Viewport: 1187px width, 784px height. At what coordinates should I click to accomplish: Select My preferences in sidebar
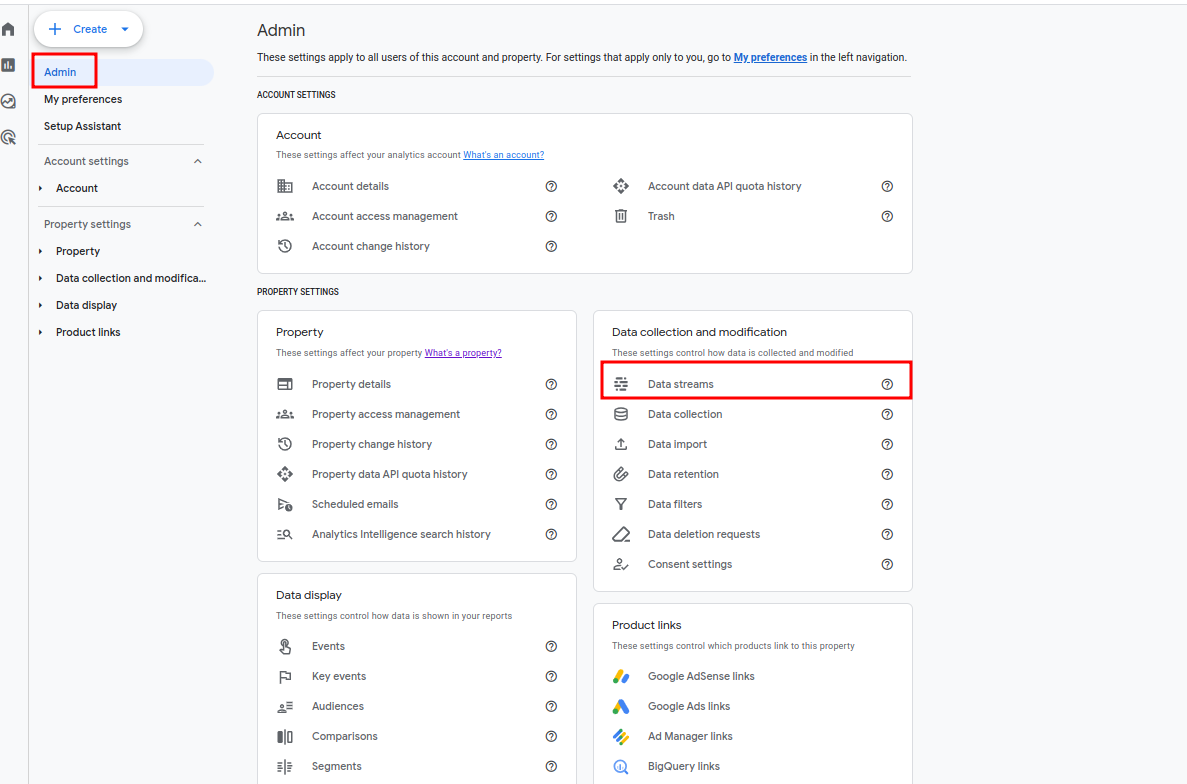tap(83, 99)
